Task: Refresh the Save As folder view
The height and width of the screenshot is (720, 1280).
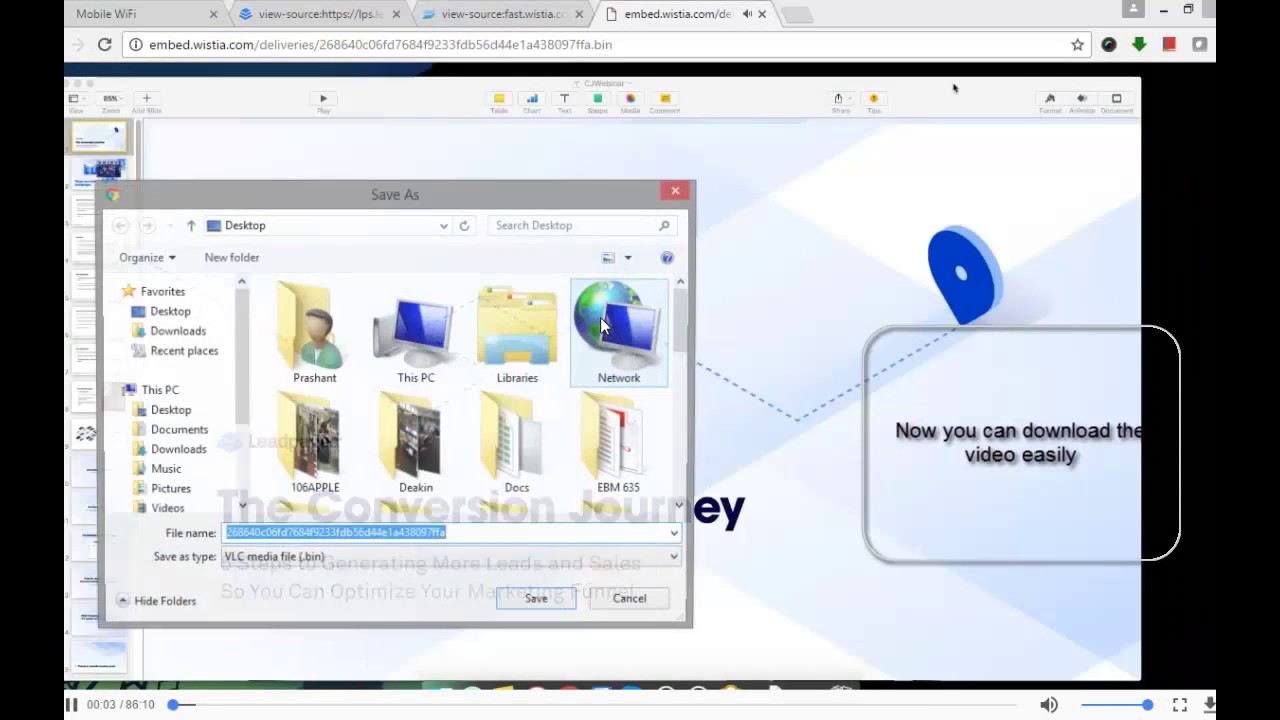Action: point(464,226)
